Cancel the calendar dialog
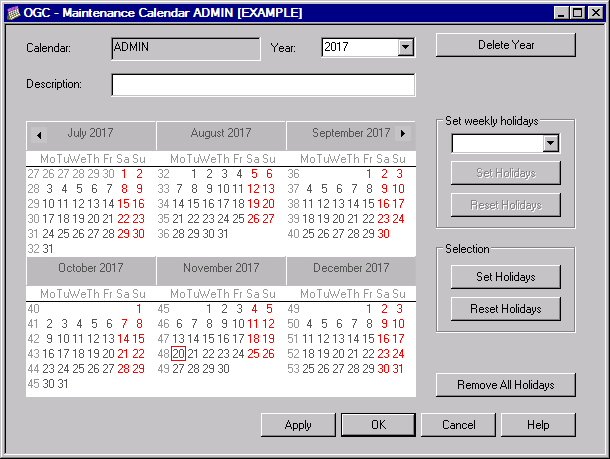This screenshot has width=610, height=459. coord(458,425)
